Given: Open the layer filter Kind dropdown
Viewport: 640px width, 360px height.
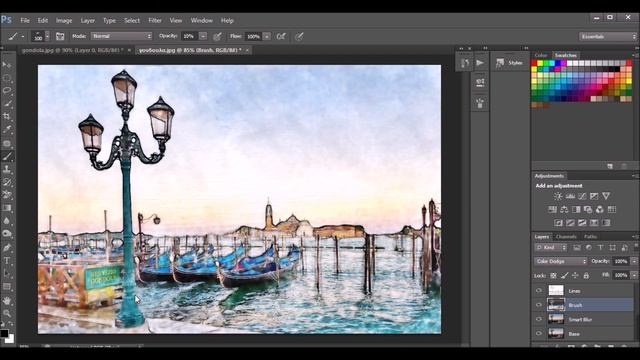Looking at the screenshot, I should [551, 247].
